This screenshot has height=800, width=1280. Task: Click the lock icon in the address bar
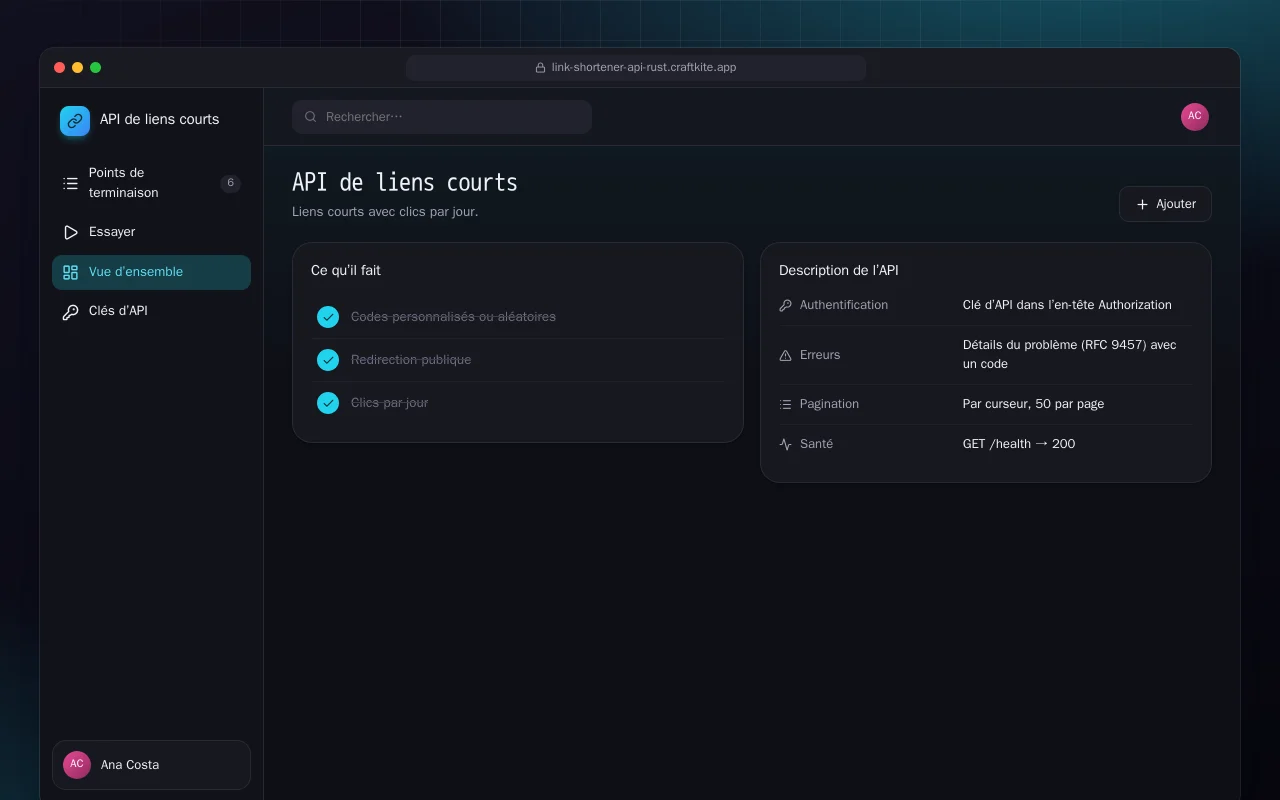point(541,68)
